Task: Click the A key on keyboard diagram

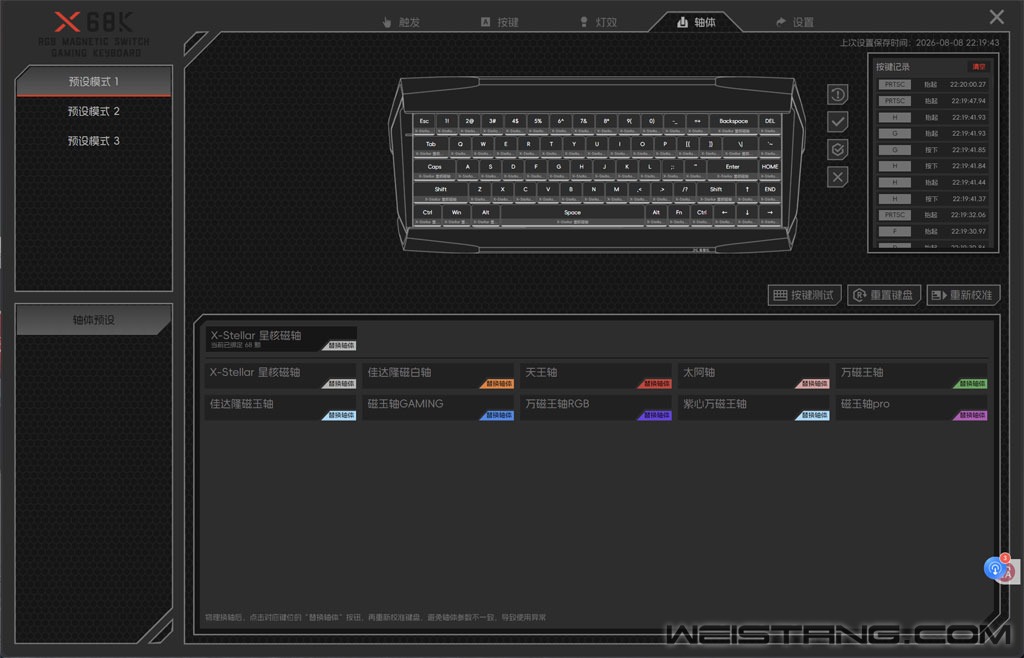Action: click(468, 169)
